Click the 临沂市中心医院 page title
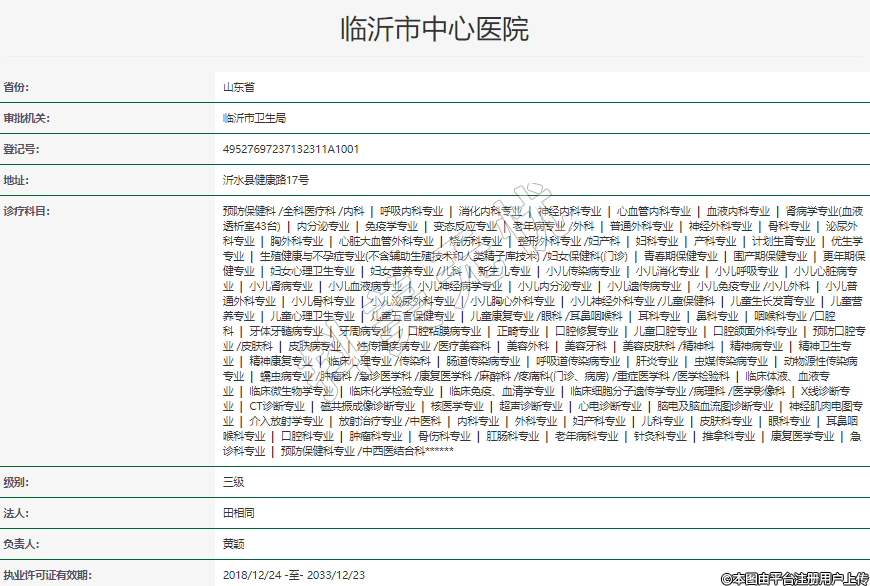This screenshot has height=586, width=870. pyautogui.click(x=435, y=28)
